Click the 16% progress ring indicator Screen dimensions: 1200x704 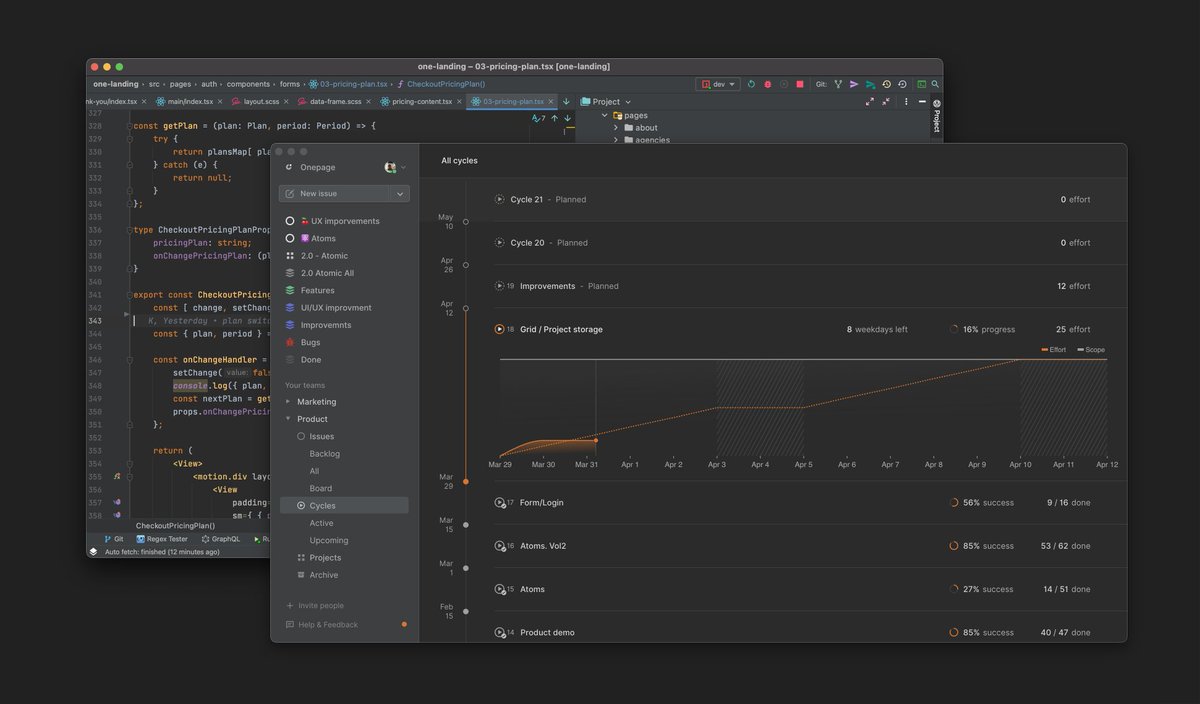(954, 329)
